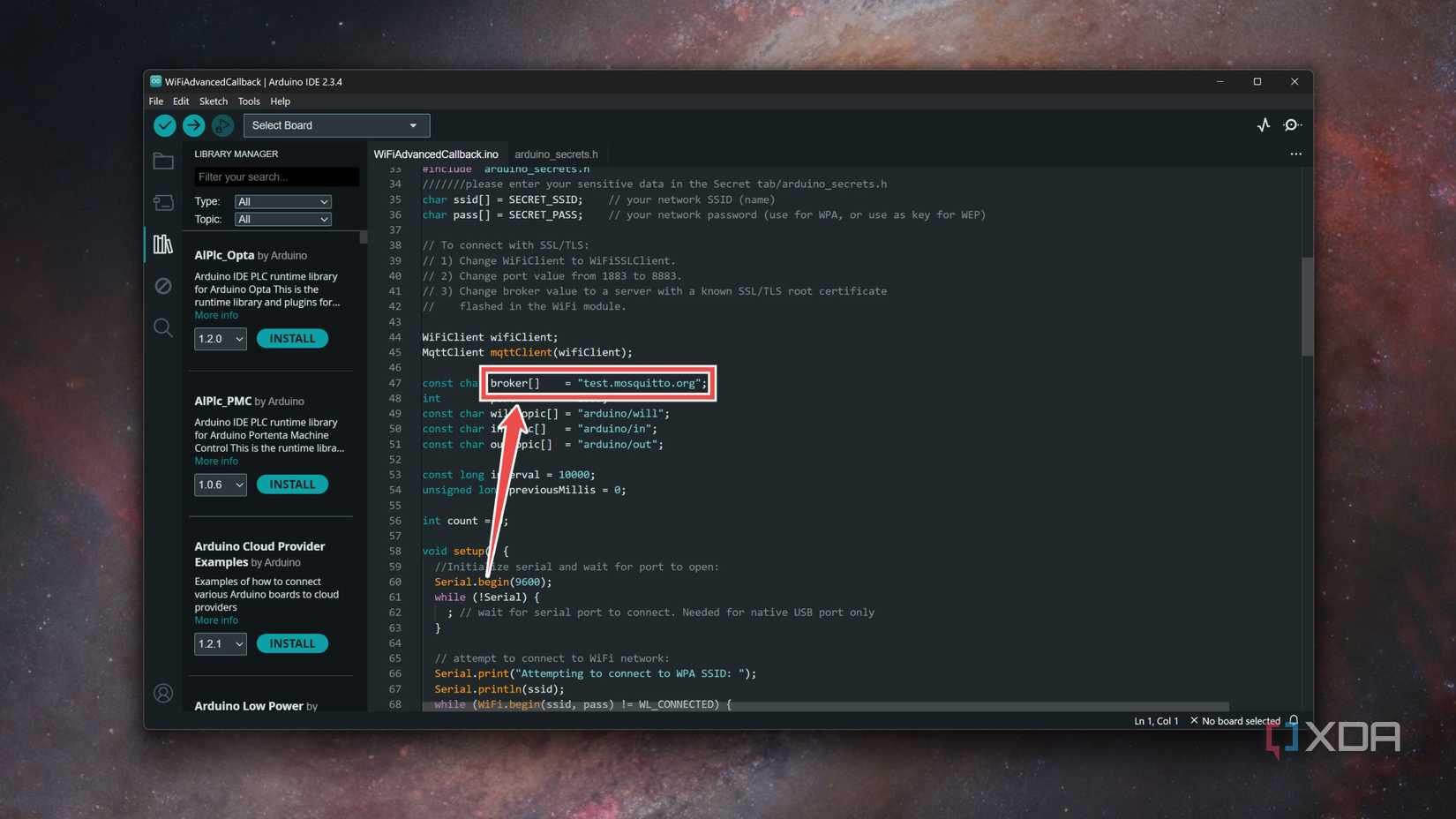Click the Filter your search input field
Viewport: 1456px width, 819px height.
coord(276,177)
